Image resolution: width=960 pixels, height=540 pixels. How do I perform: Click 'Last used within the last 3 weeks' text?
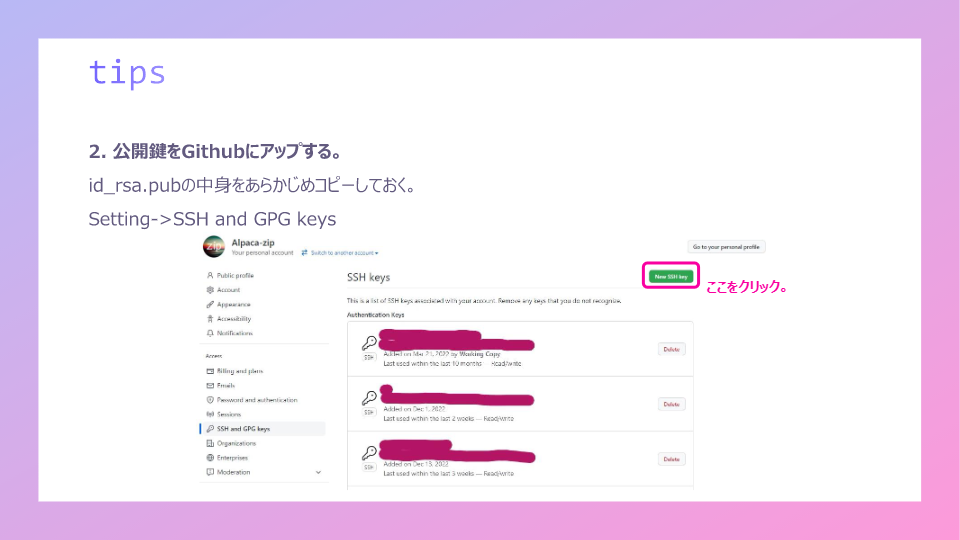pos(429,474)
